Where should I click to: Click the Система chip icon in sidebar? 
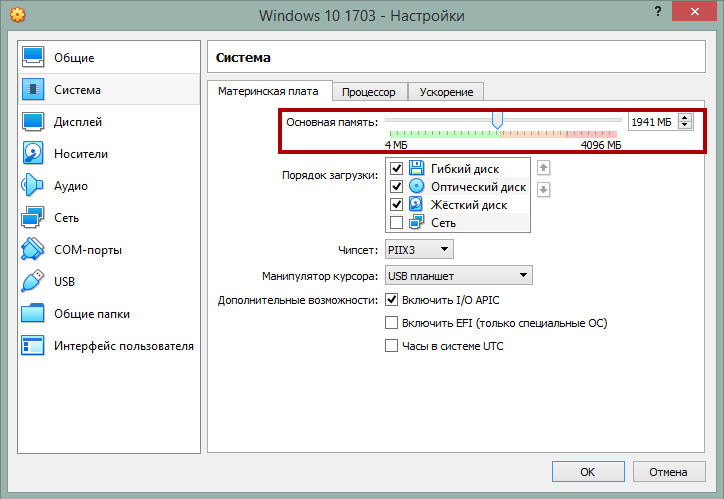tap(33, 89)
